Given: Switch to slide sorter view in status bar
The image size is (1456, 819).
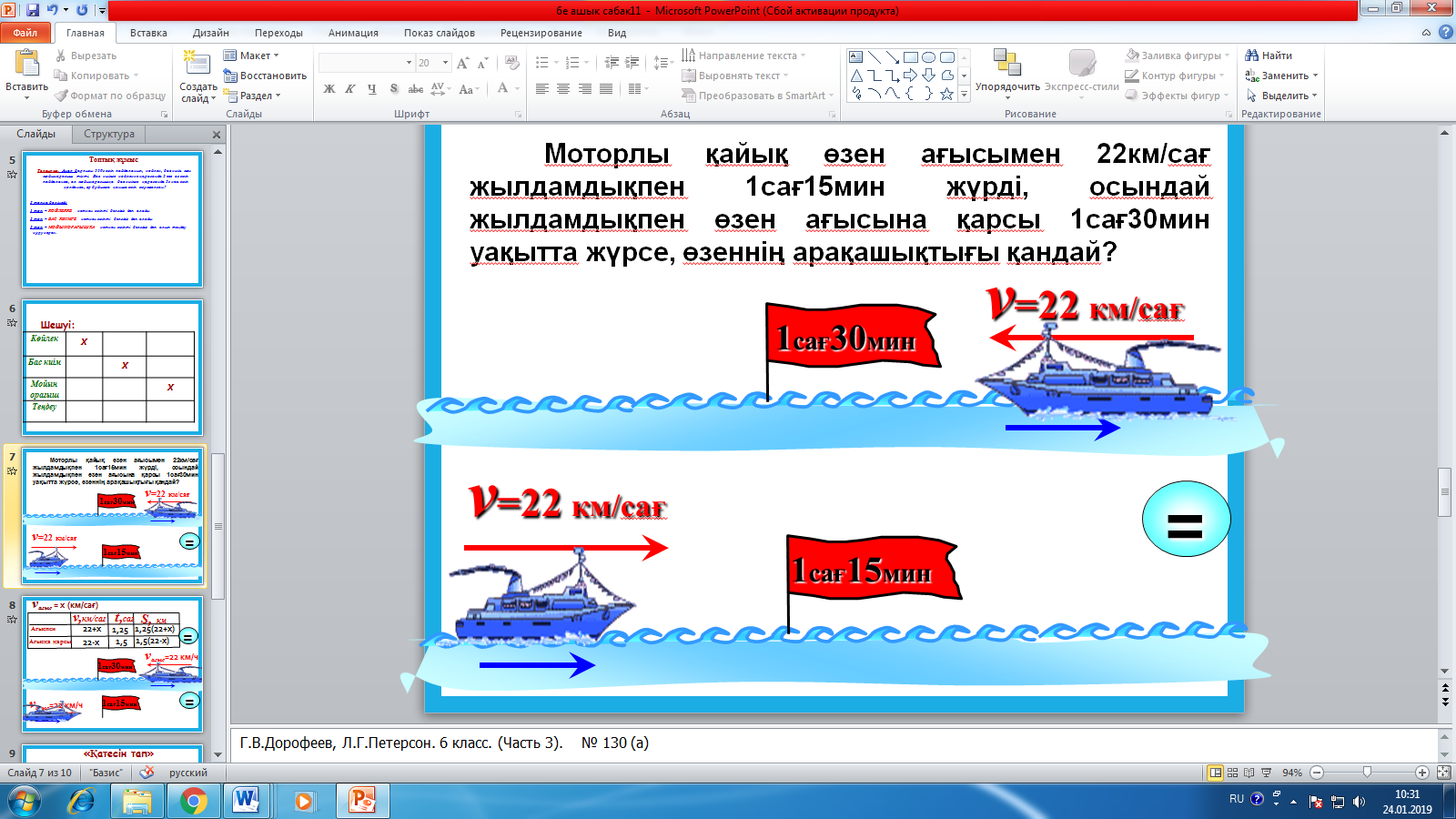Looking at the screenshot, I should pos(1232,773).
